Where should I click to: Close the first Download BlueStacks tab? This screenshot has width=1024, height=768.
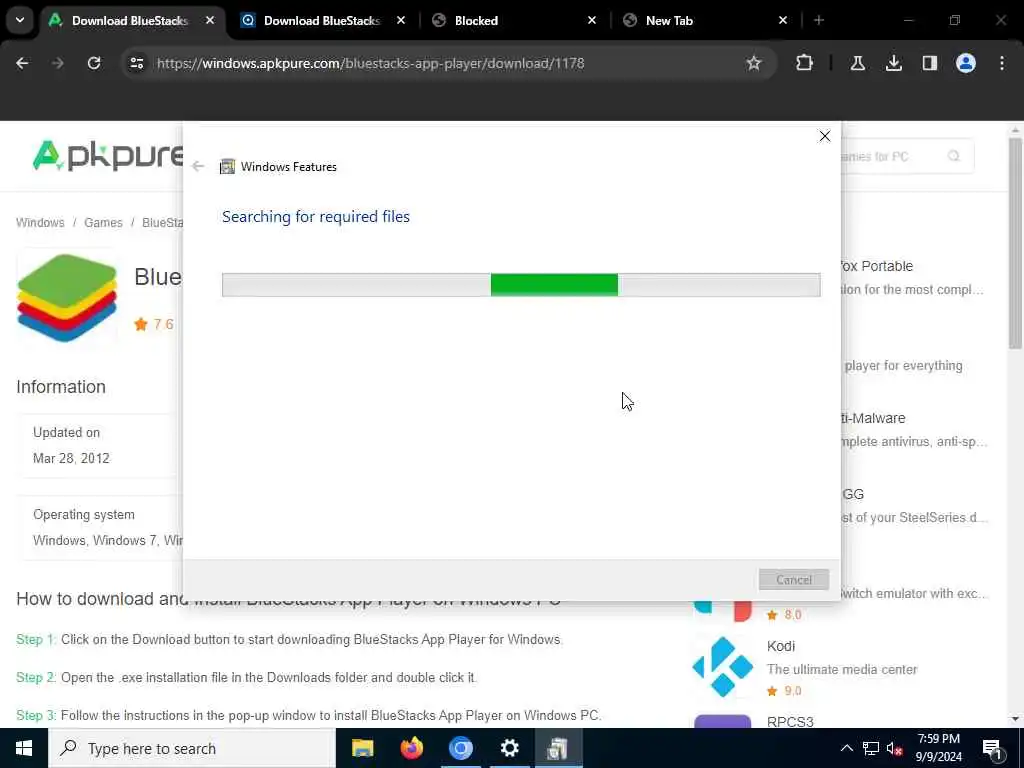point(210,20)
